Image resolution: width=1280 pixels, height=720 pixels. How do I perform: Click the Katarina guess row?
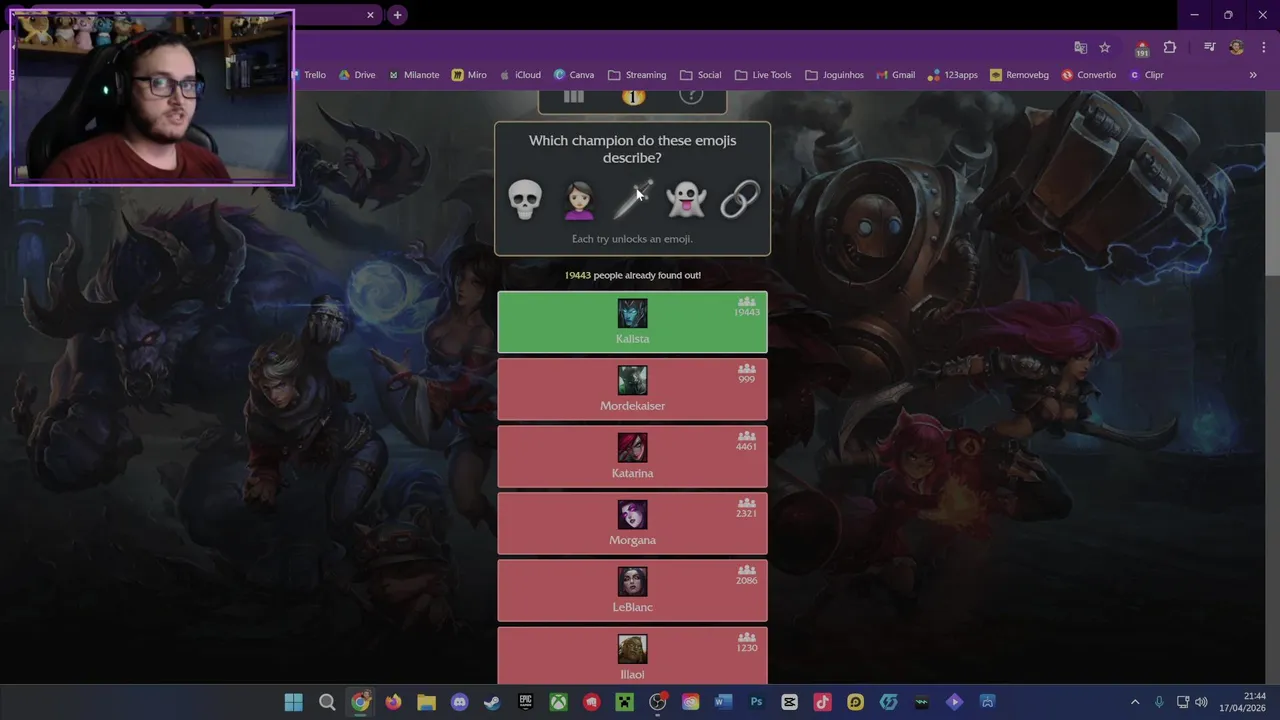[x=632, y=456]
